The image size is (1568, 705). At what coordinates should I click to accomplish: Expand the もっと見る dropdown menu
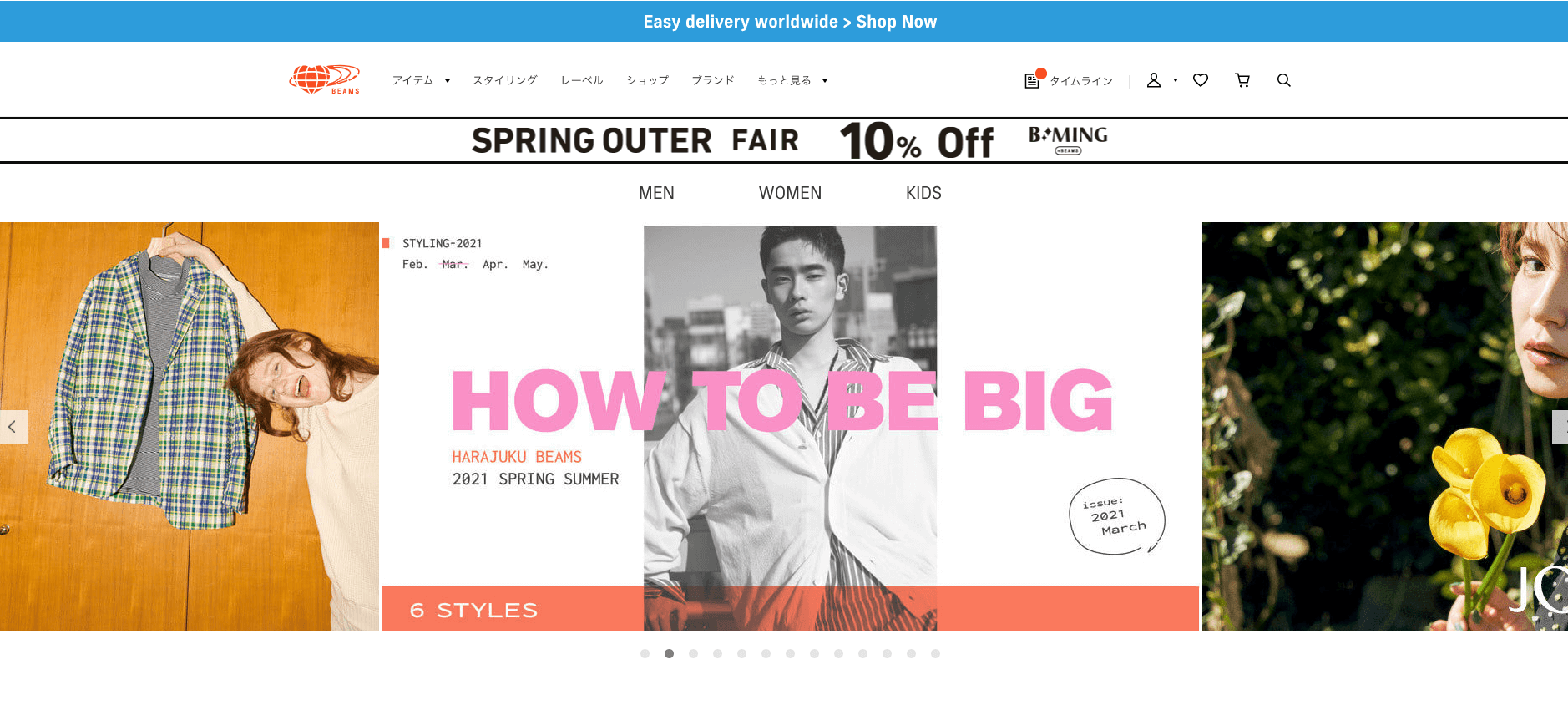click(792, 80)
